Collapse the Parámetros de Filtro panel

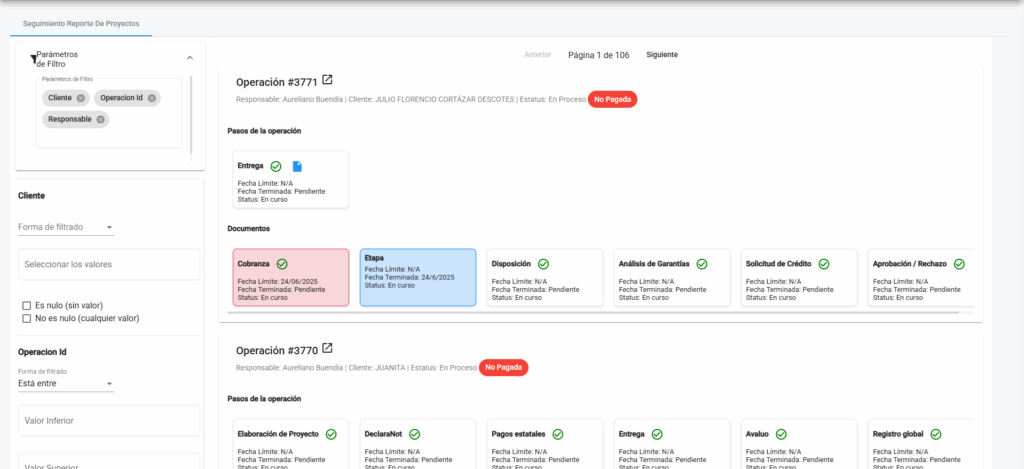(190, 59)
